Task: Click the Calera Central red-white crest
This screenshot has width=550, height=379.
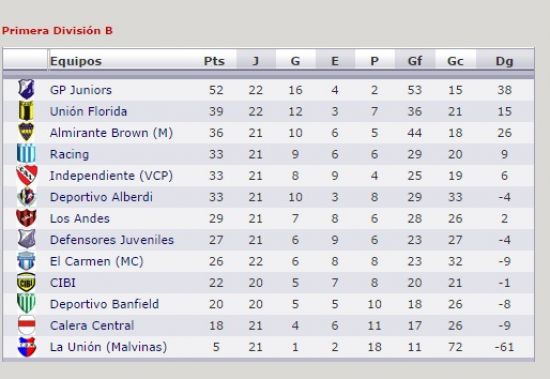Action: pyautogui.click(x=27, y=325)
